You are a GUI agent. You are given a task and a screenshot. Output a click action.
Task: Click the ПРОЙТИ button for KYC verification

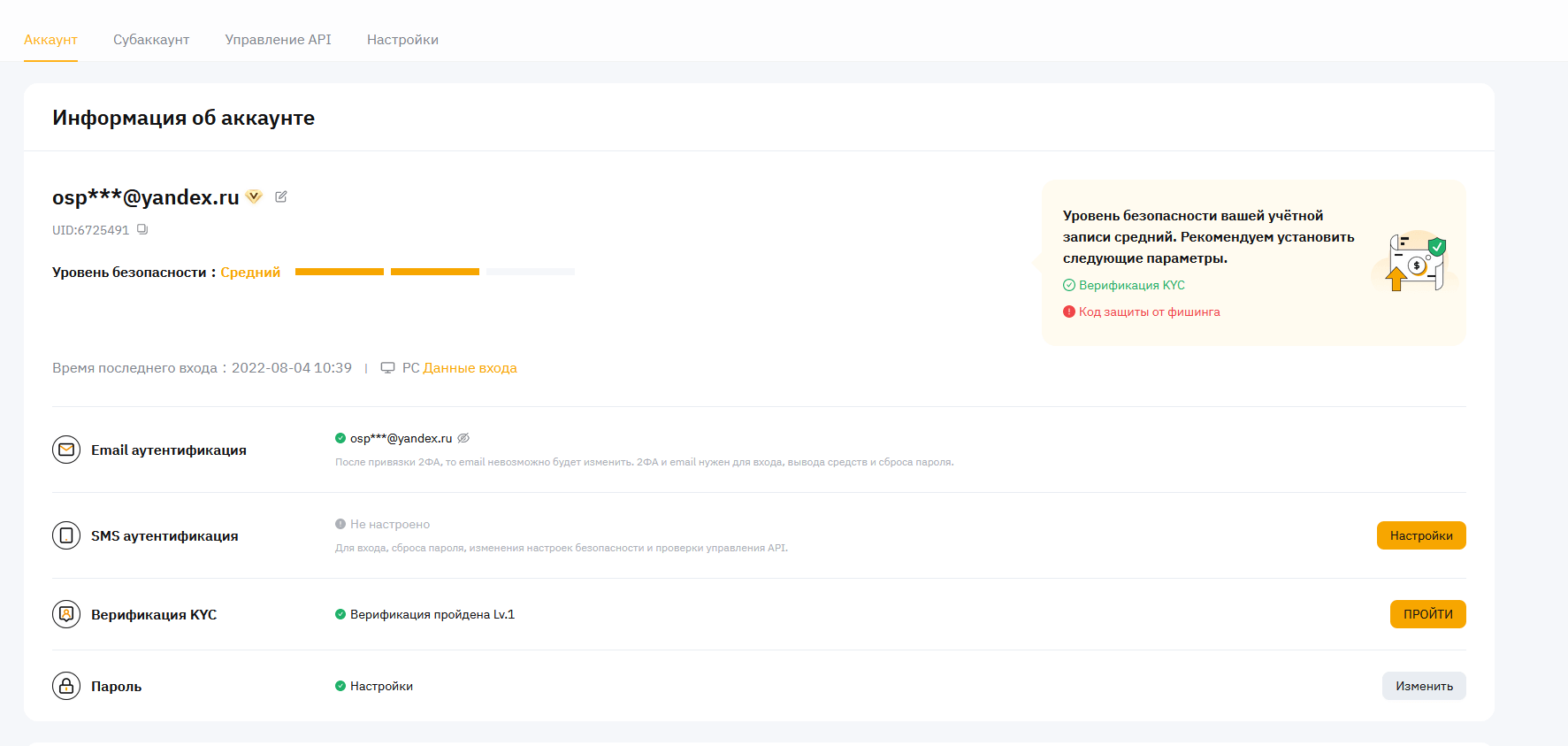[1427, 614]
